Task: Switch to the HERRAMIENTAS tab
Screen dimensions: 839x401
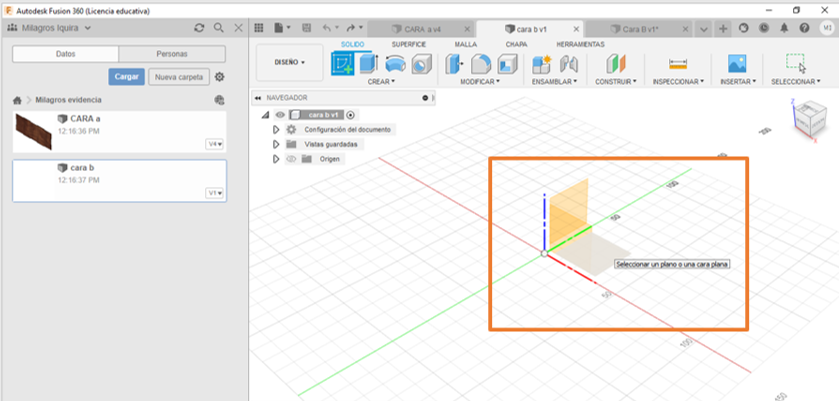Action: 580,44
